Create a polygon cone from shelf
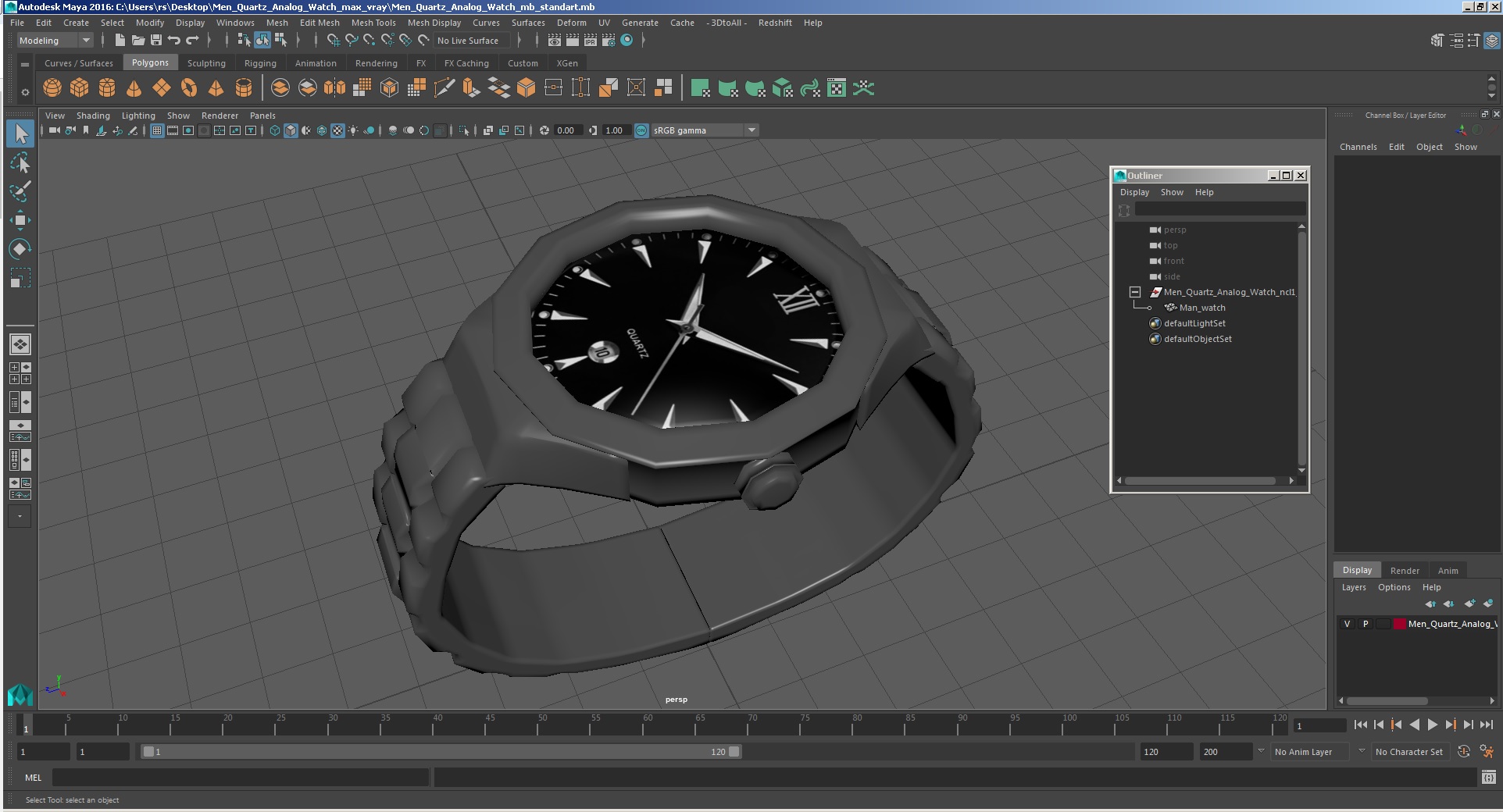The height and width of the screenshot is (812, 1503). (x=134, y=88)
